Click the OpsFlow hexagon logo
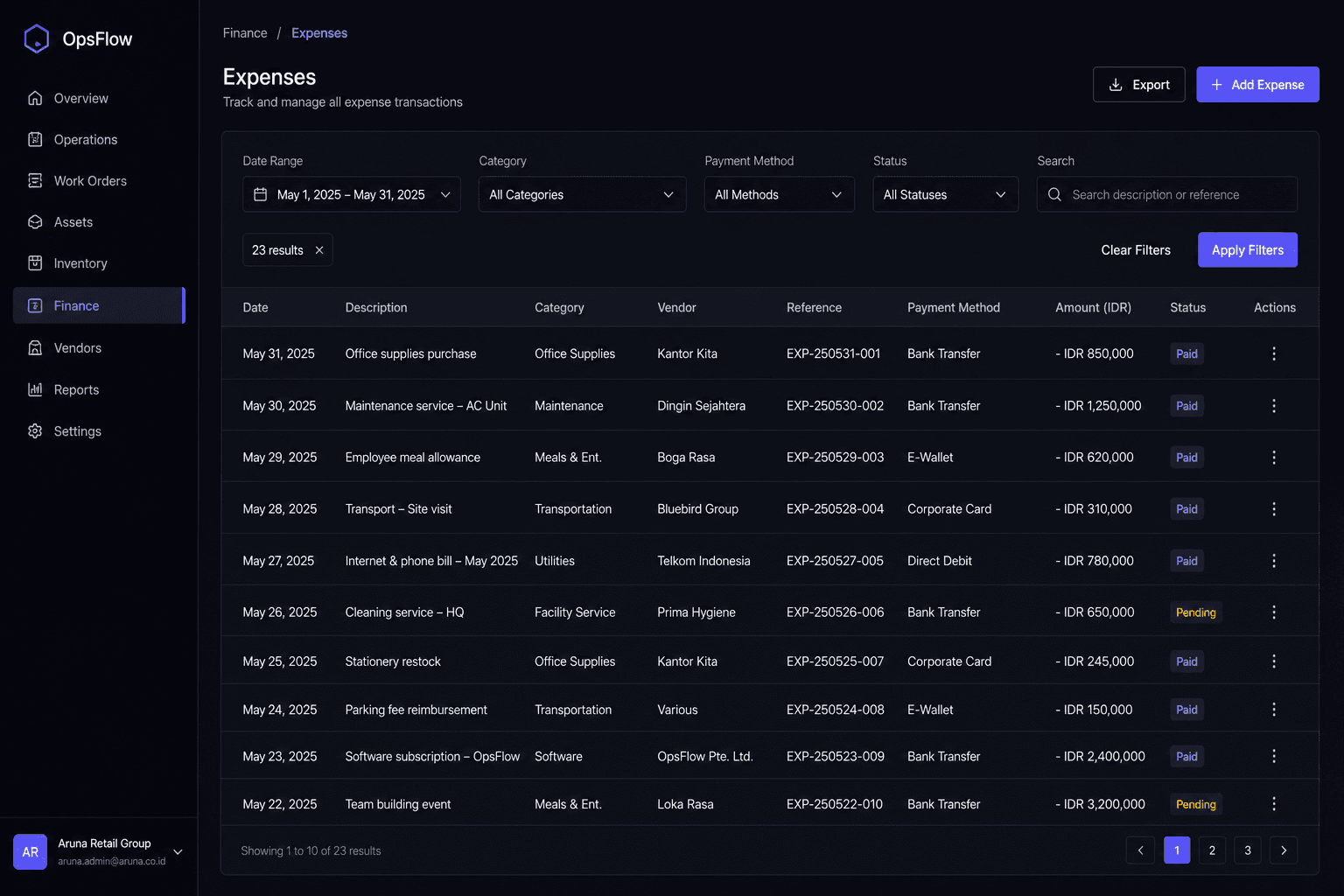This screenshot has height=896, width=1344. (36, 38)
